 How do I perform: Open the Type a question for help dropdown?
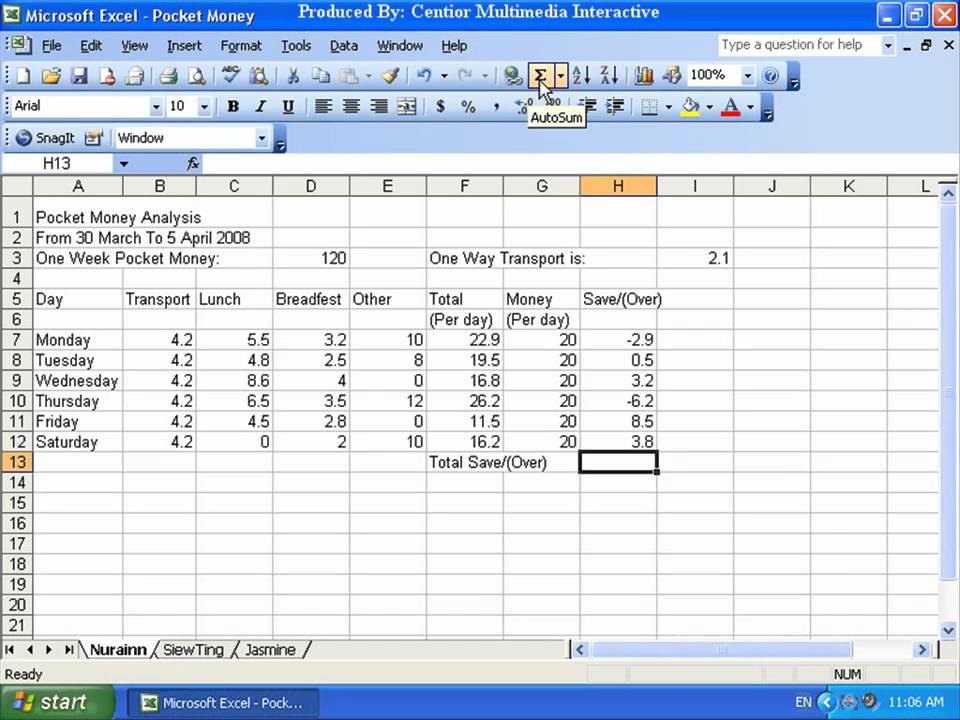(888, 45)
